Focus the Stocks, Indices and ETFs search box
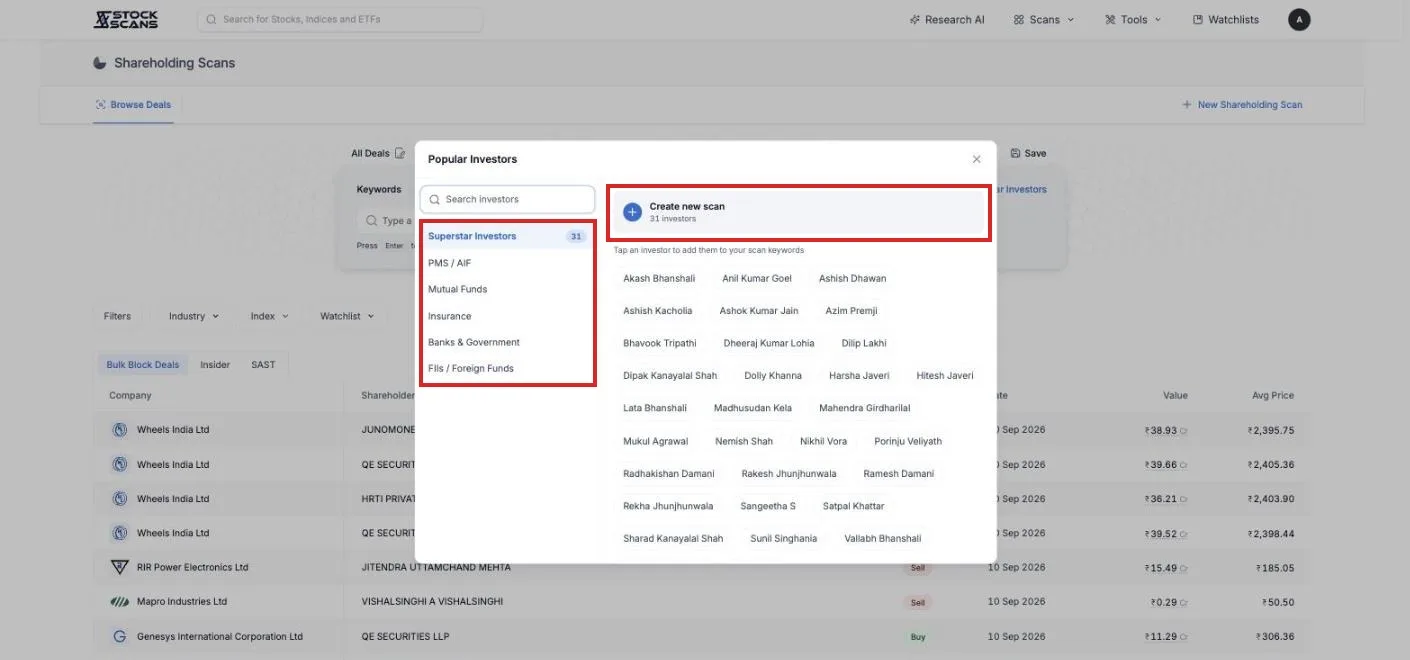This screenshot has height=660, width=1410. click(339, 19)
